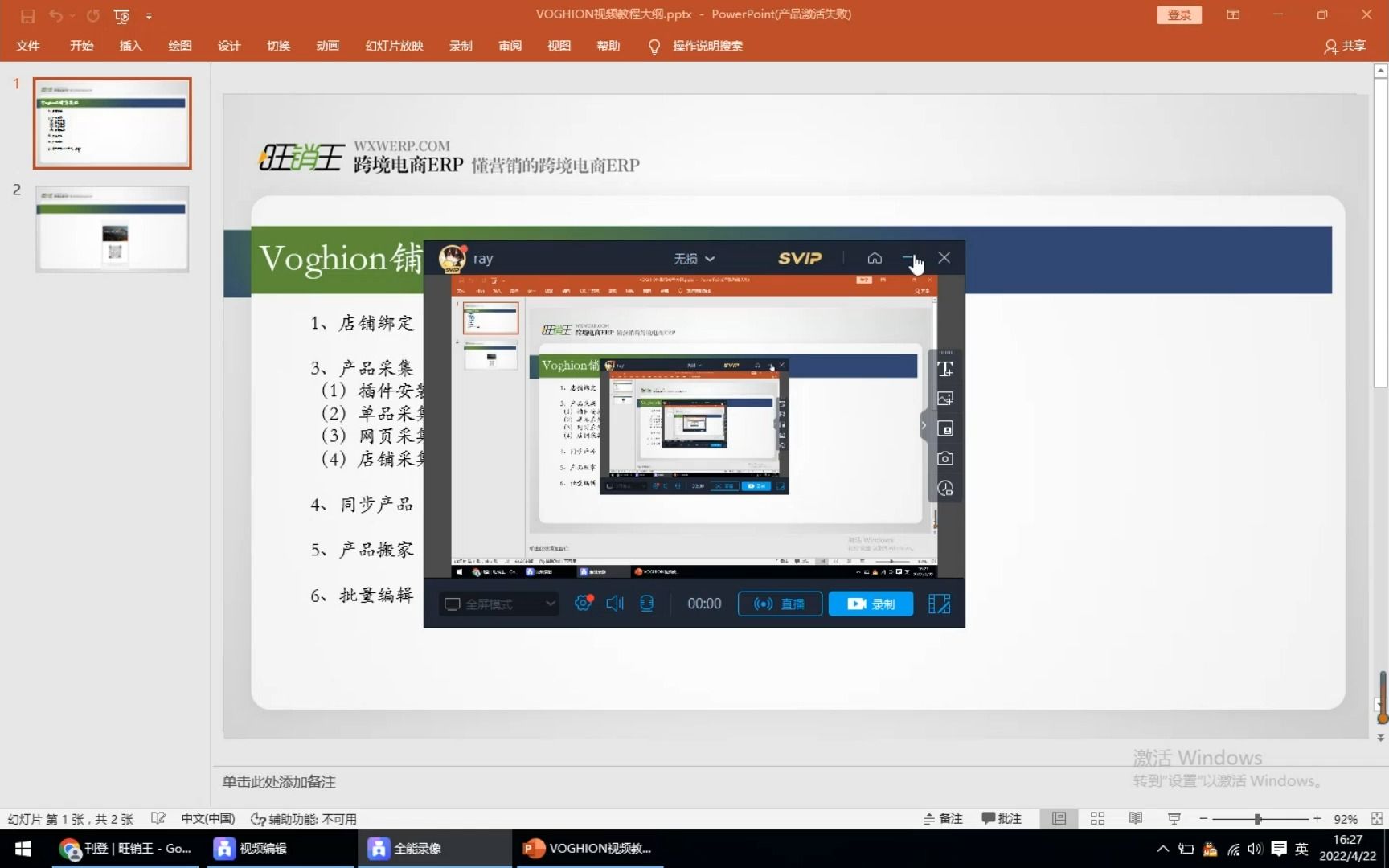
Task: Switch to Slide Sorter view icon
Action: point(1097,818)
